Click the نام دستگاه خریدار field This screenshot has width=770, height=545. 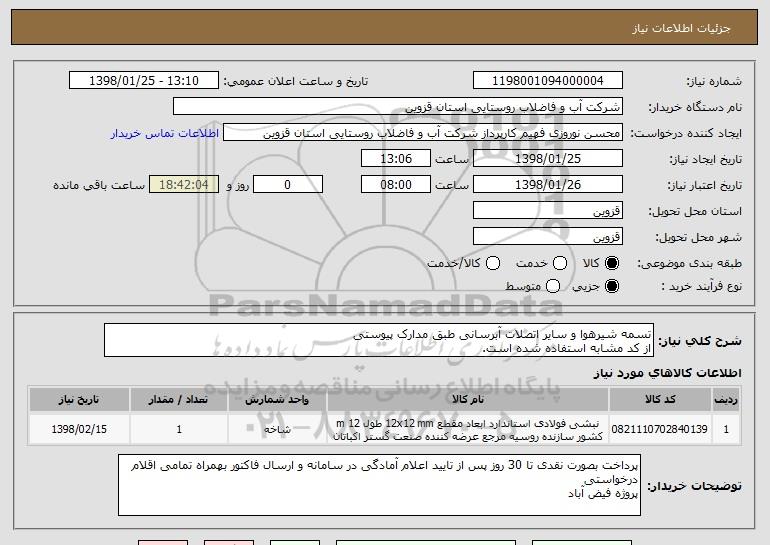point(398,107)
